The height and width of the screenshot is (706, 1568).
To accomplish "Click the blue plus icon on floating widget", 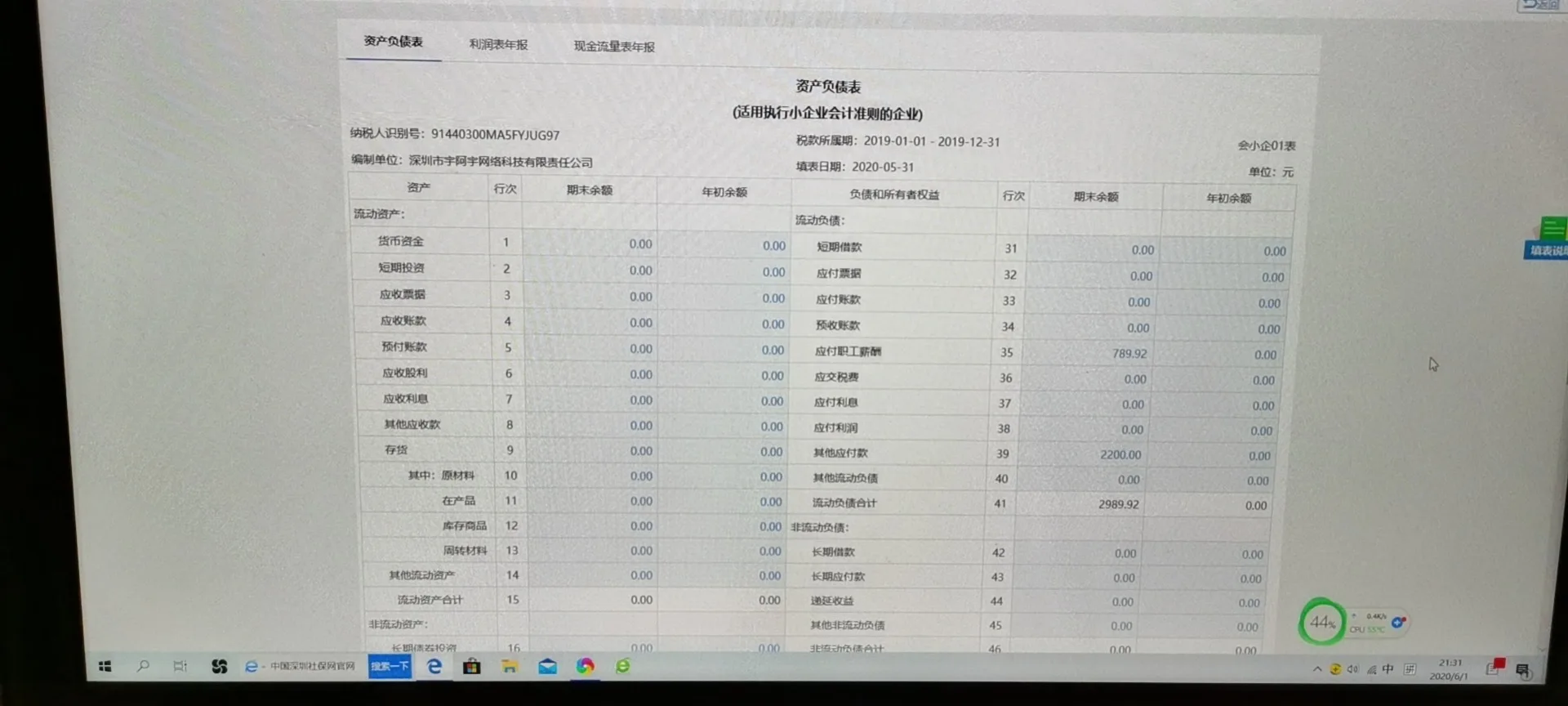I will 1398,623.
